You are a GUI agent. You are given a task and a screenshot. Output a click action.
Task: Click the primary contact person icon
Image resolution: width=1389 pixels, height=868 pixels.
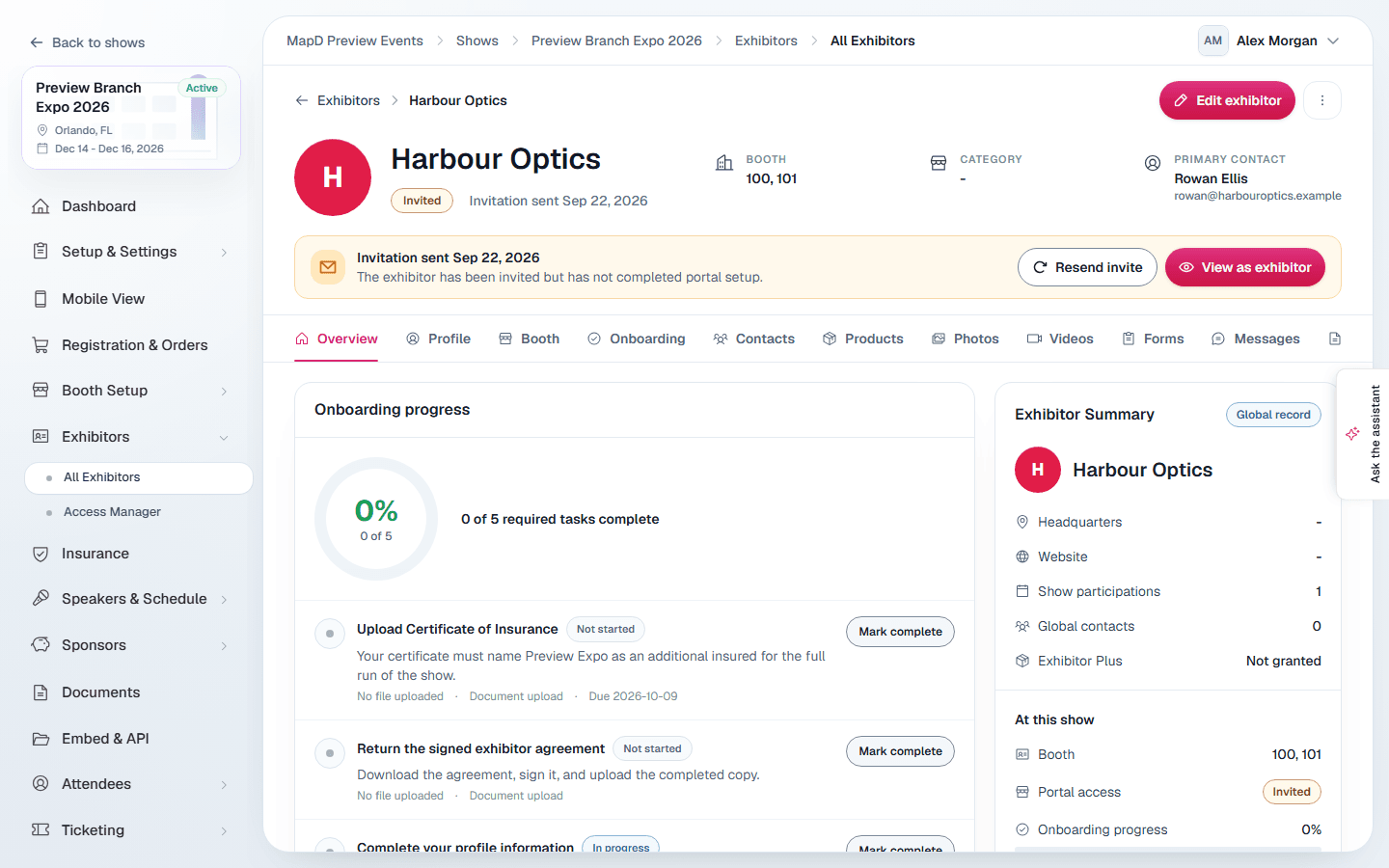[x=1153, y=163]
